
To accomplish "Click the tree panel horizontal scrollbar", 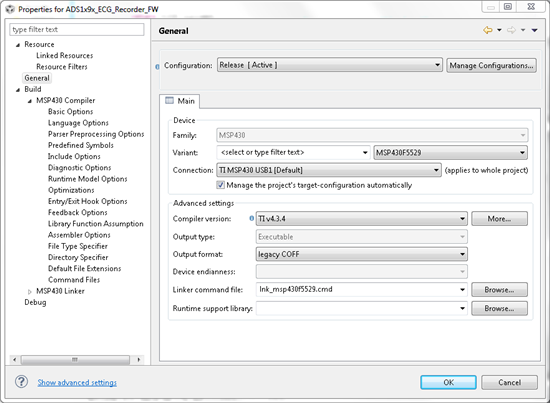I will [x=76, y=360].
